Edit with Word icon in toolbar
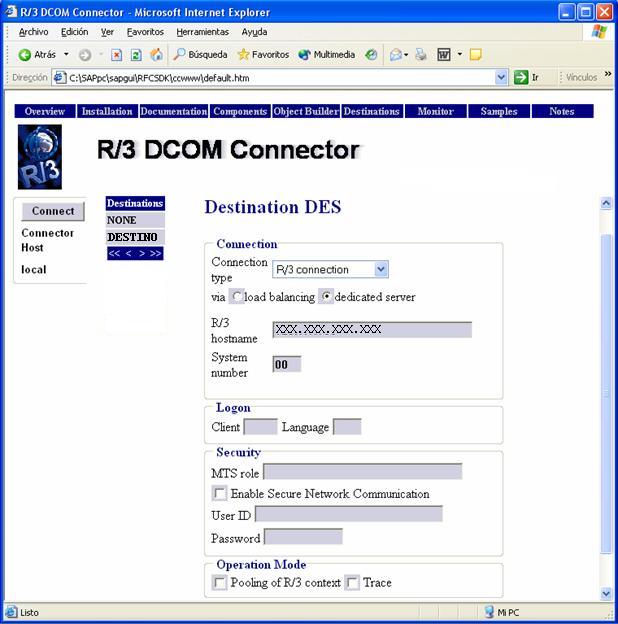The image size is (618, 624). [444, 55]
